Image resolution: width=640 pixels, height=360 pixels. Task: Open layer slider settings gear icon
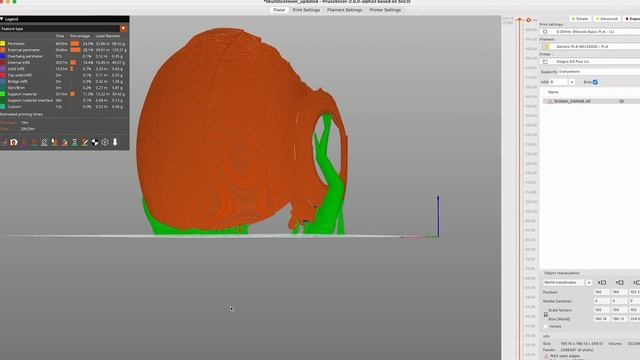point(529,20)
